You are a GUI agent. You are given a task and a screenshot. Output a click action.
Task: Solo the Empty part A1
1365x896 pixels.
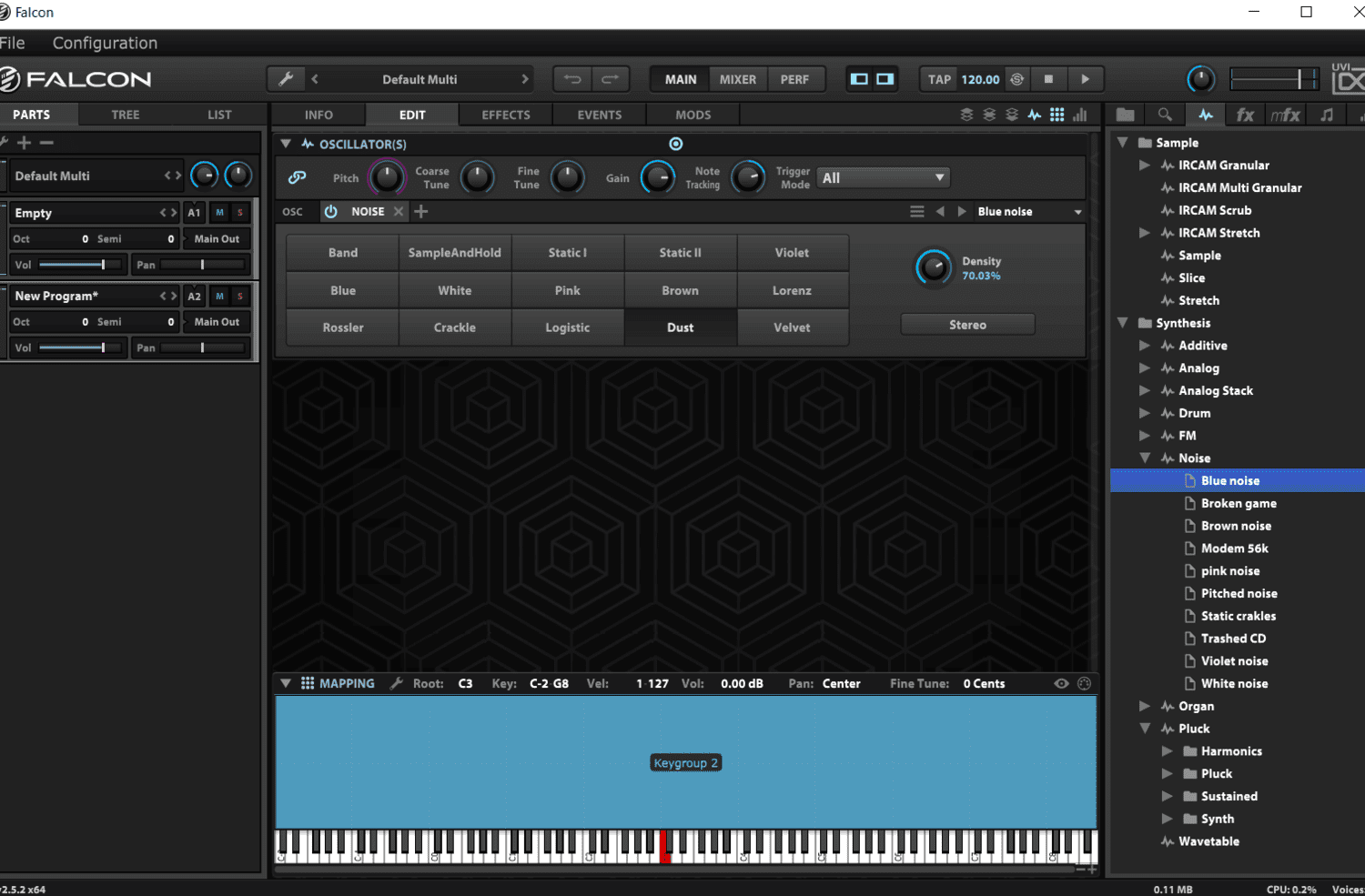coord(240,213)
